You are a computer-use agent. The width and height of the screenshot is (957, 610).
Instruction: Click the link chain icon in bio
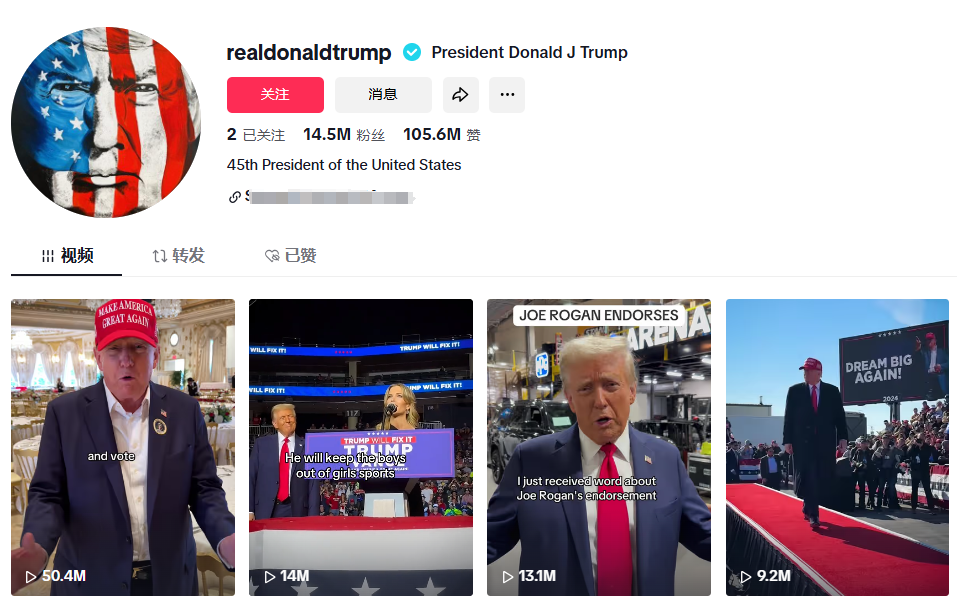pyautogui.click(x=234, y=197)
